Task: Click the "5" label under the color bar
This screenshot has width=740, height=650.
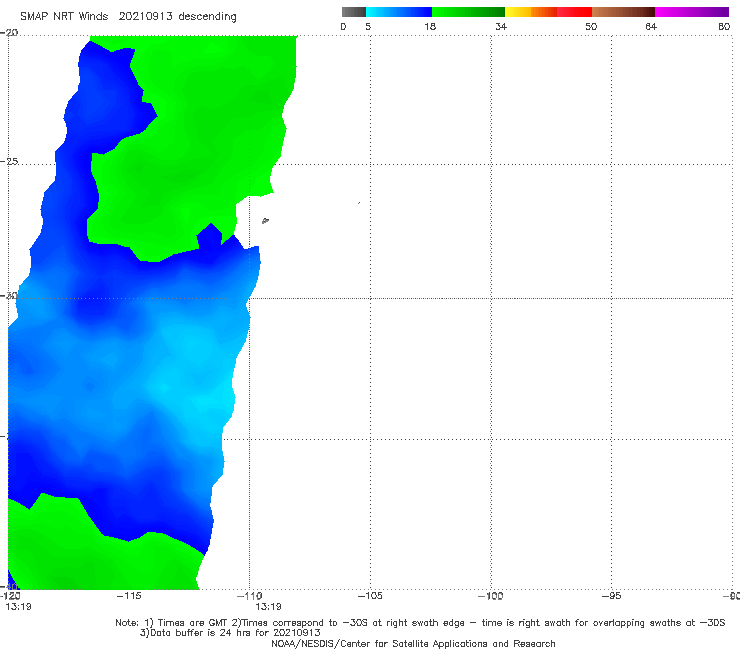Action: pos(368,26)
